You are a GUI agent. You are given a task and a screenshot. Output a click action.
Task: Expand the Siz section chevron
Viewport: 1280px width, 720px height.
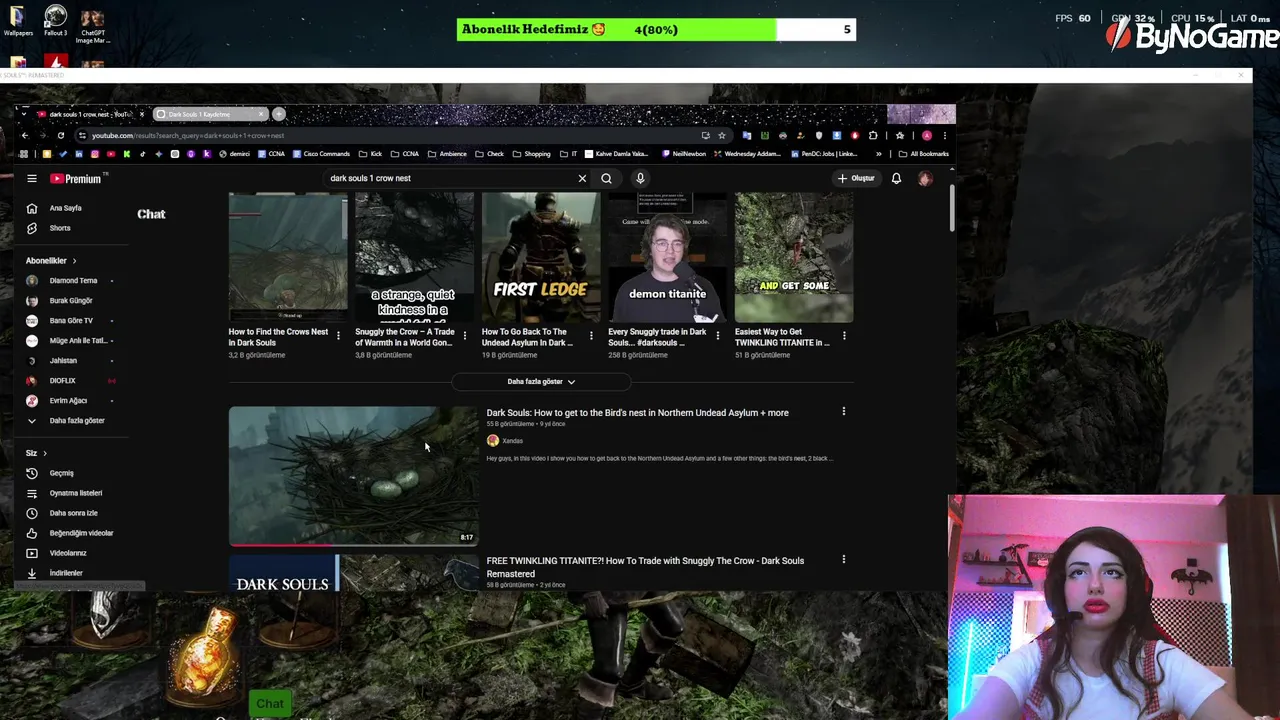(44, 453)
